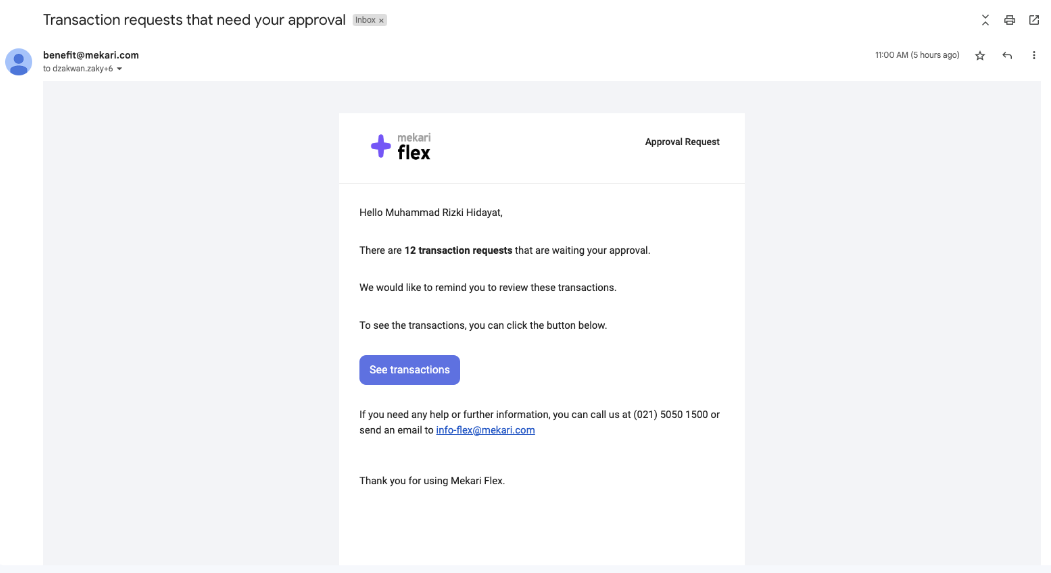Click the Approval Request header text

[682, 142]
